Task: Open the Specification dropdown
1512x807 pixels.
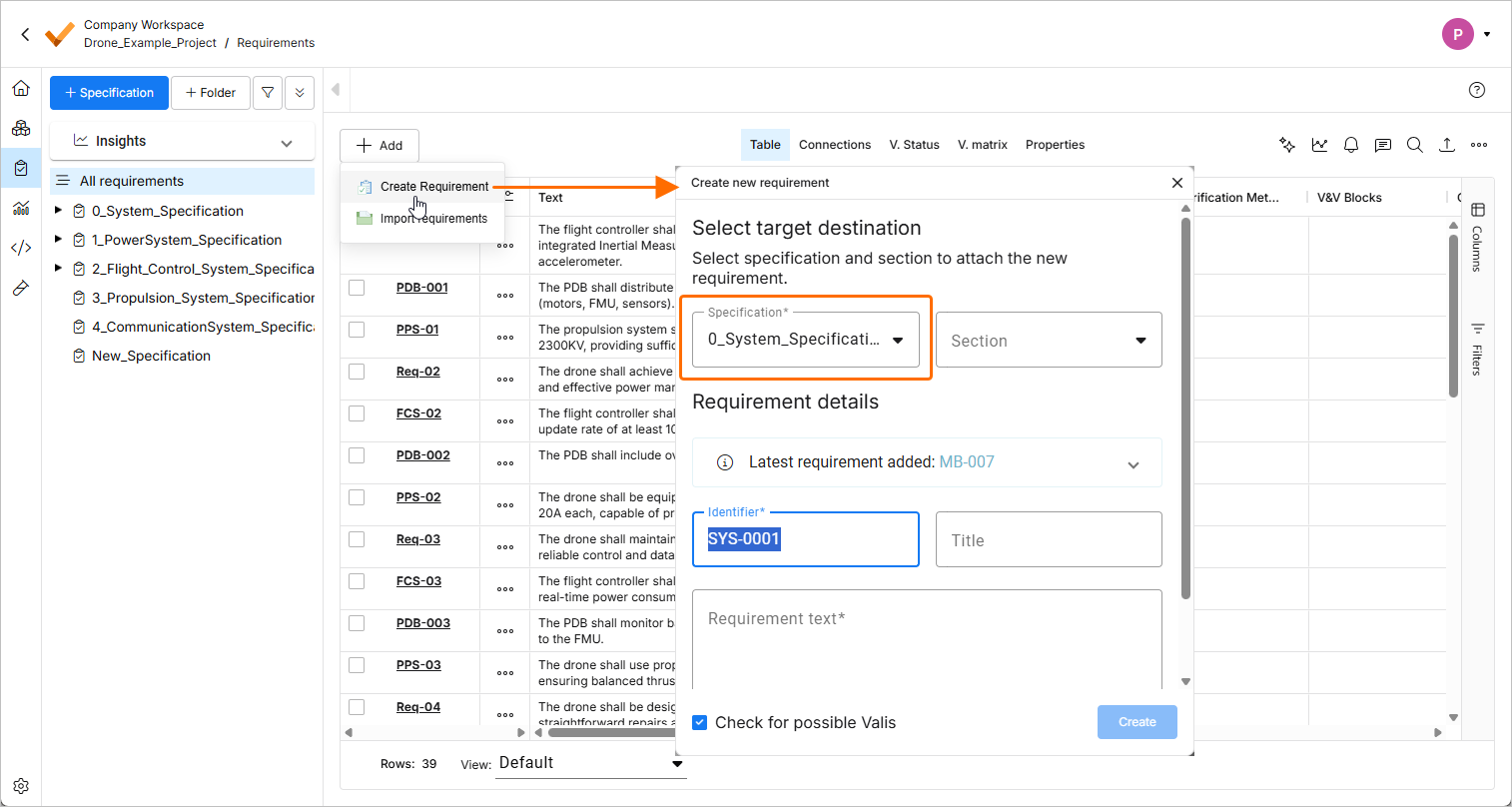Action: (x=805, y=340)
